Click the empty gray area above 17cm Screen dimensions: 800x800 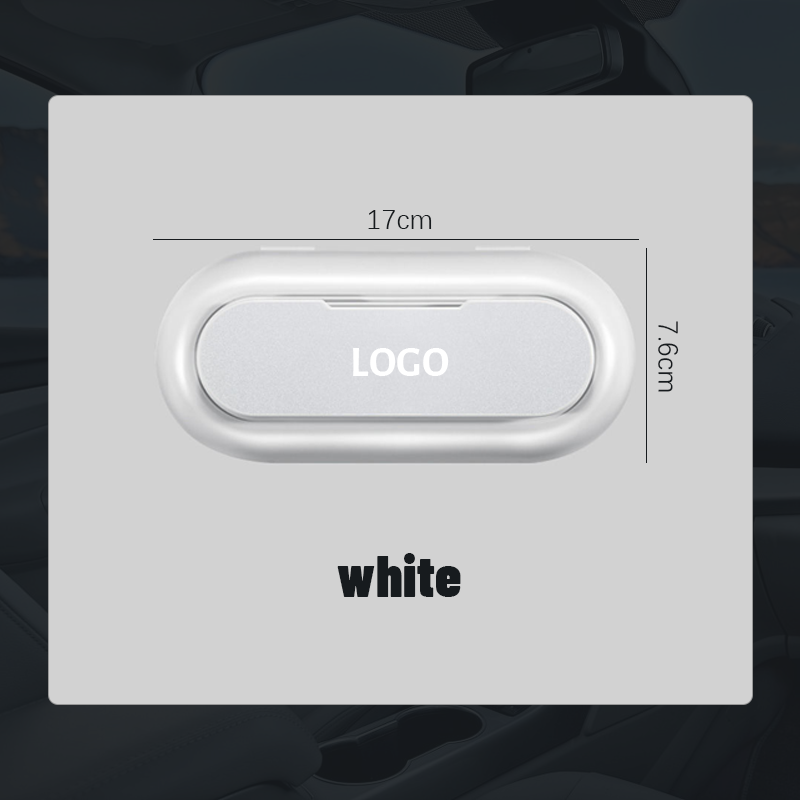pyautogui.click(x=400, y=153)
